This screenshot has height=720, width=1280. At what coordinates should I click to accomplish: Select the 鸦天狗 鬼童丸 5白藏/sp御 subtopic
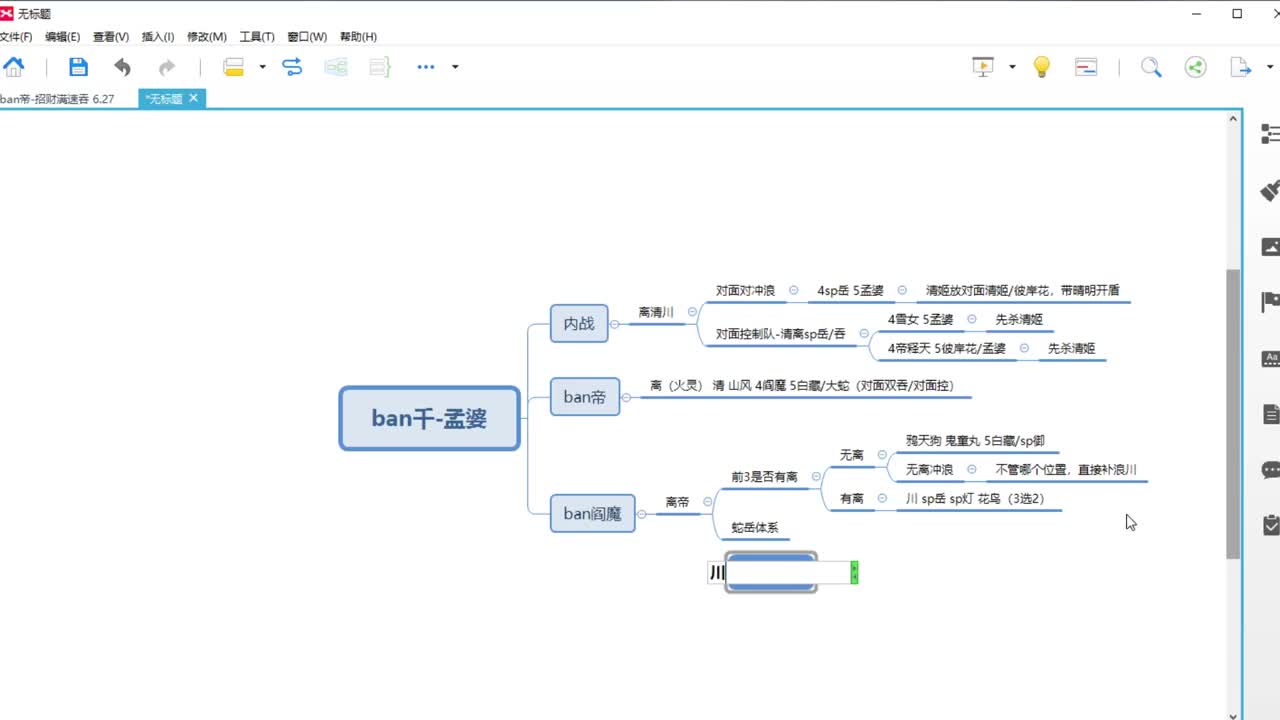[x=975, y=441]
